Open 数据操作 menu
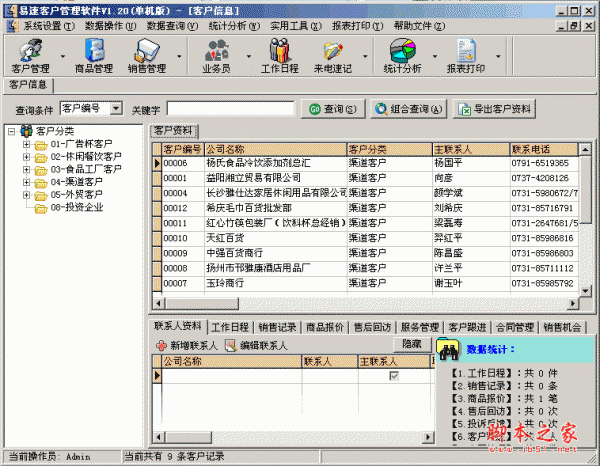Viewport: 600px width, 466px height. coord(110,26)
